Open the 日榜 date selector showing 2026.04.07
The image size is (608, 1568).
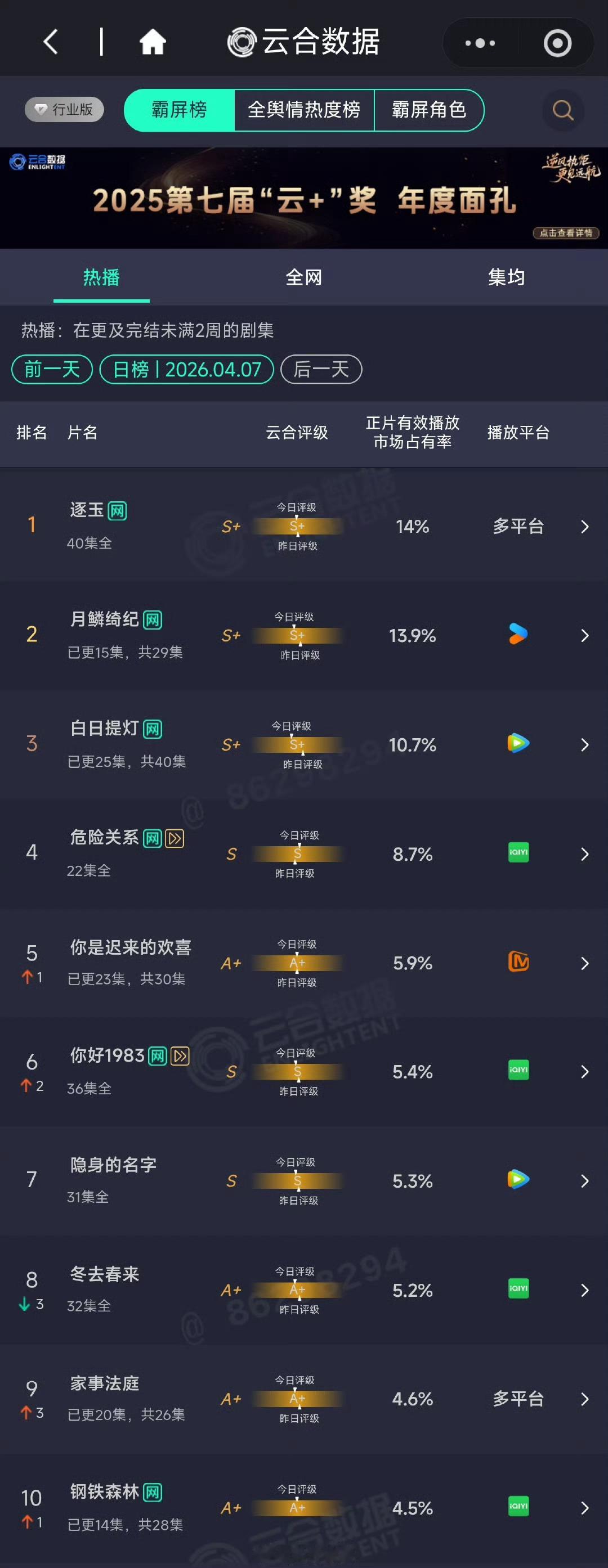pos(185,370)
